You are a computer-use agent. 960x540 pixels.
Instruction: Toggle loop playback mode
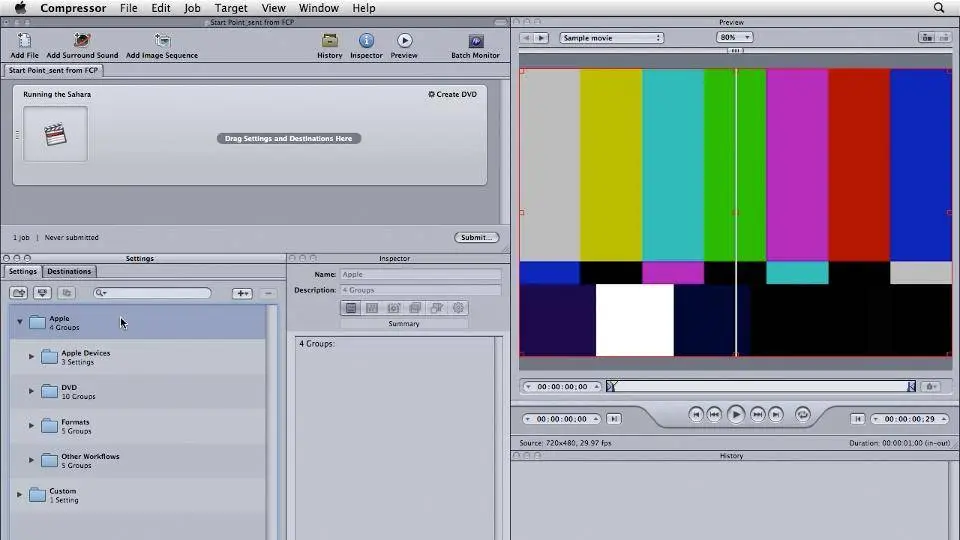point(803,414)
